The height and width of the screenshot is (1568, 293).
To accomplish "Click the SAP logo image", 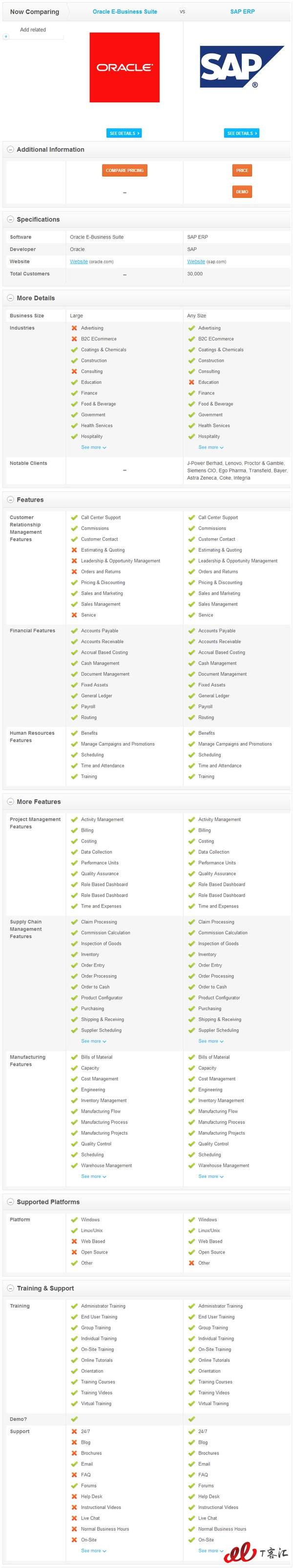I will pyautogui.click(x=242, y=68).
